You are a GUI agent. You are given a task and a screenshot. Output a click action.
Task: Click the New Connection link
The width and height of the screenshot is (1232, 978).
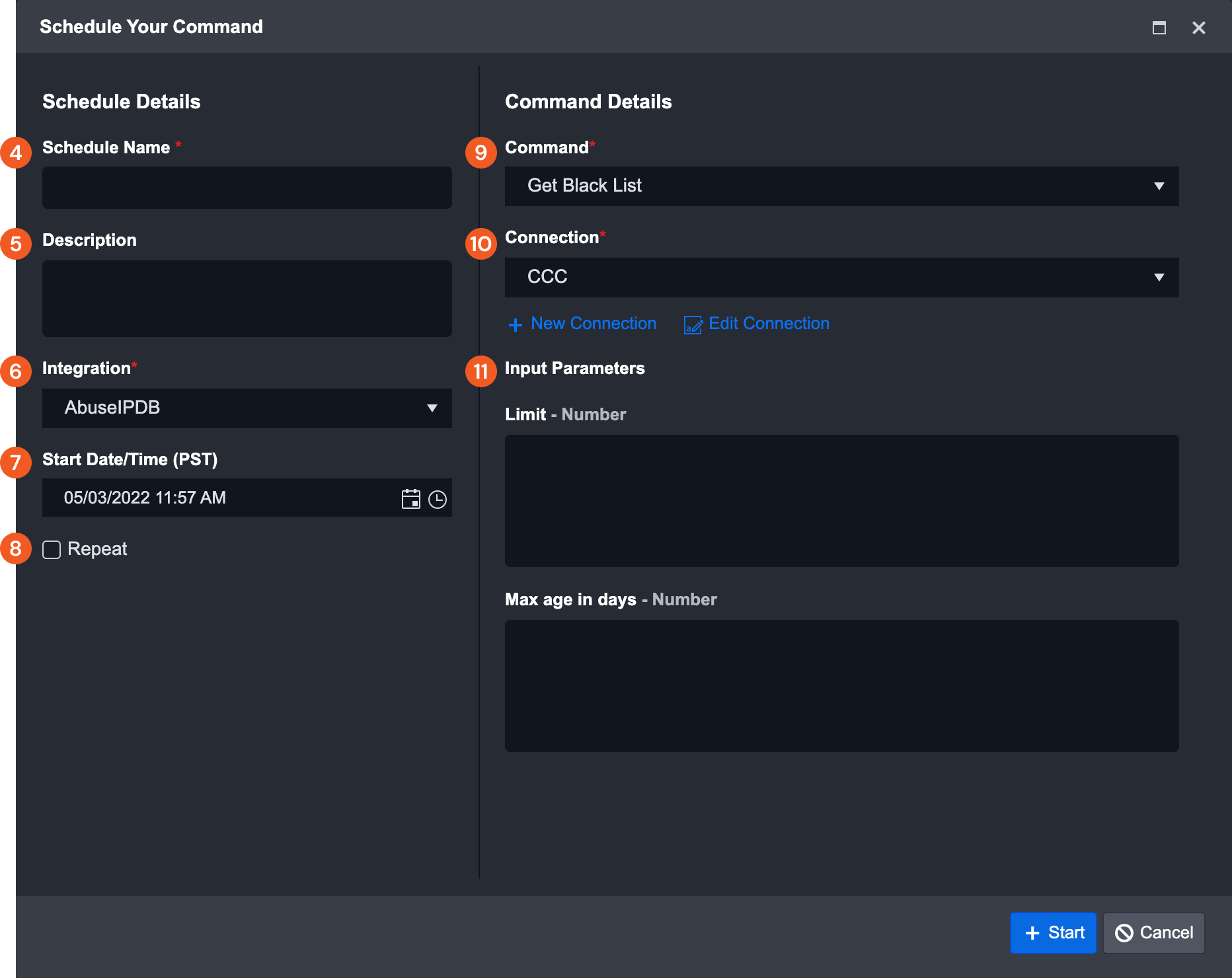point(593,324)
